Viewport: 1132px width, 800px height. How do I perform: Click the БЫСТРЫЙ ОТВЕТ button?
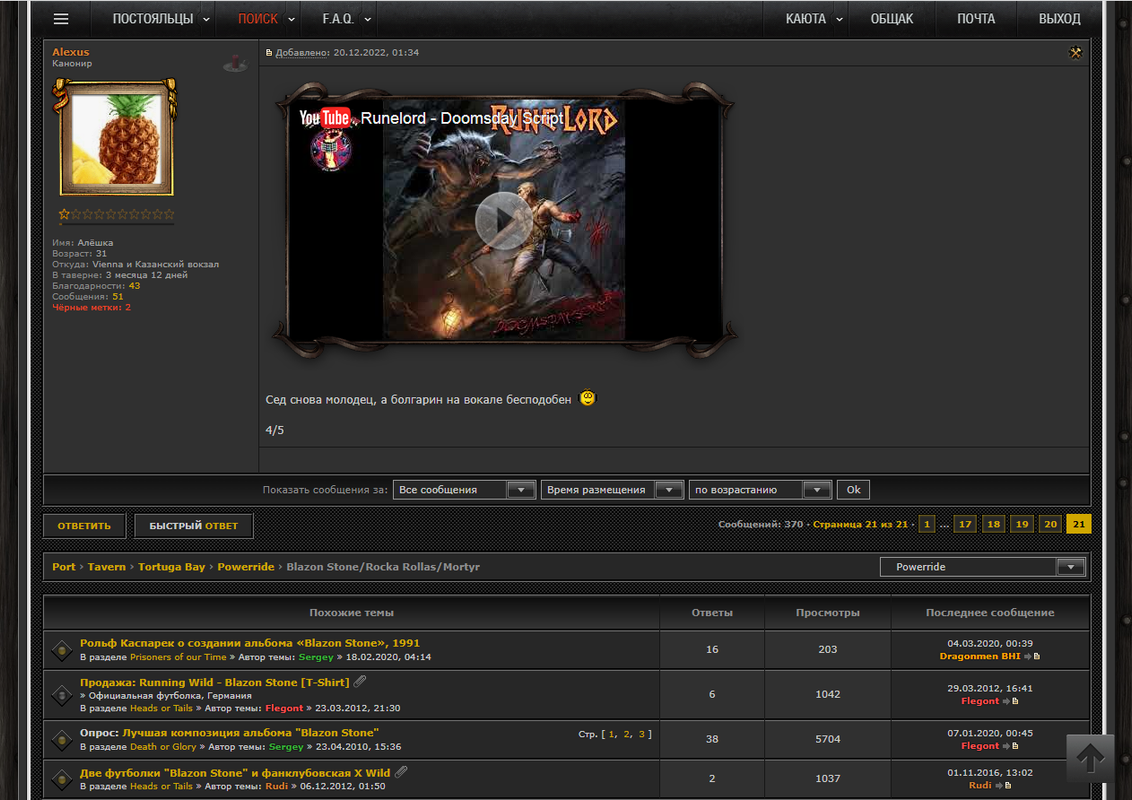[x=193, y=526]
